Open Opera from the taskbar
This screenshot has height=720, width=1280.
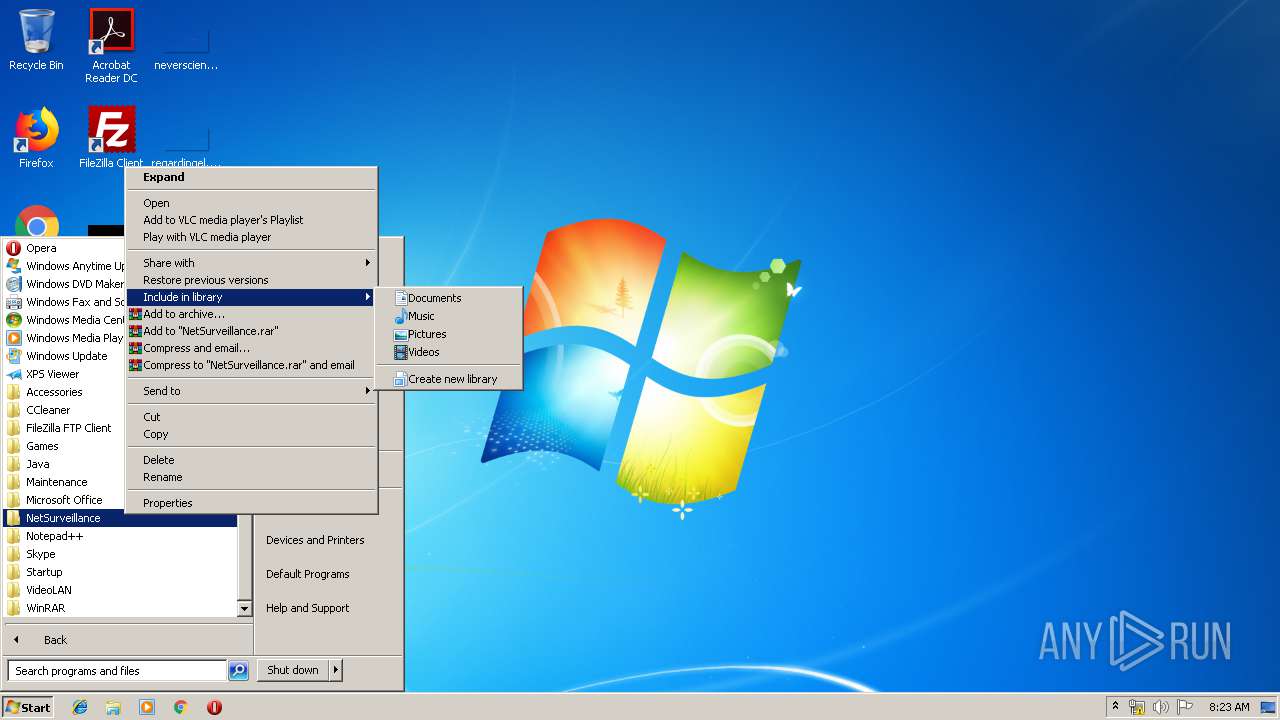click(x=214, y=707)
